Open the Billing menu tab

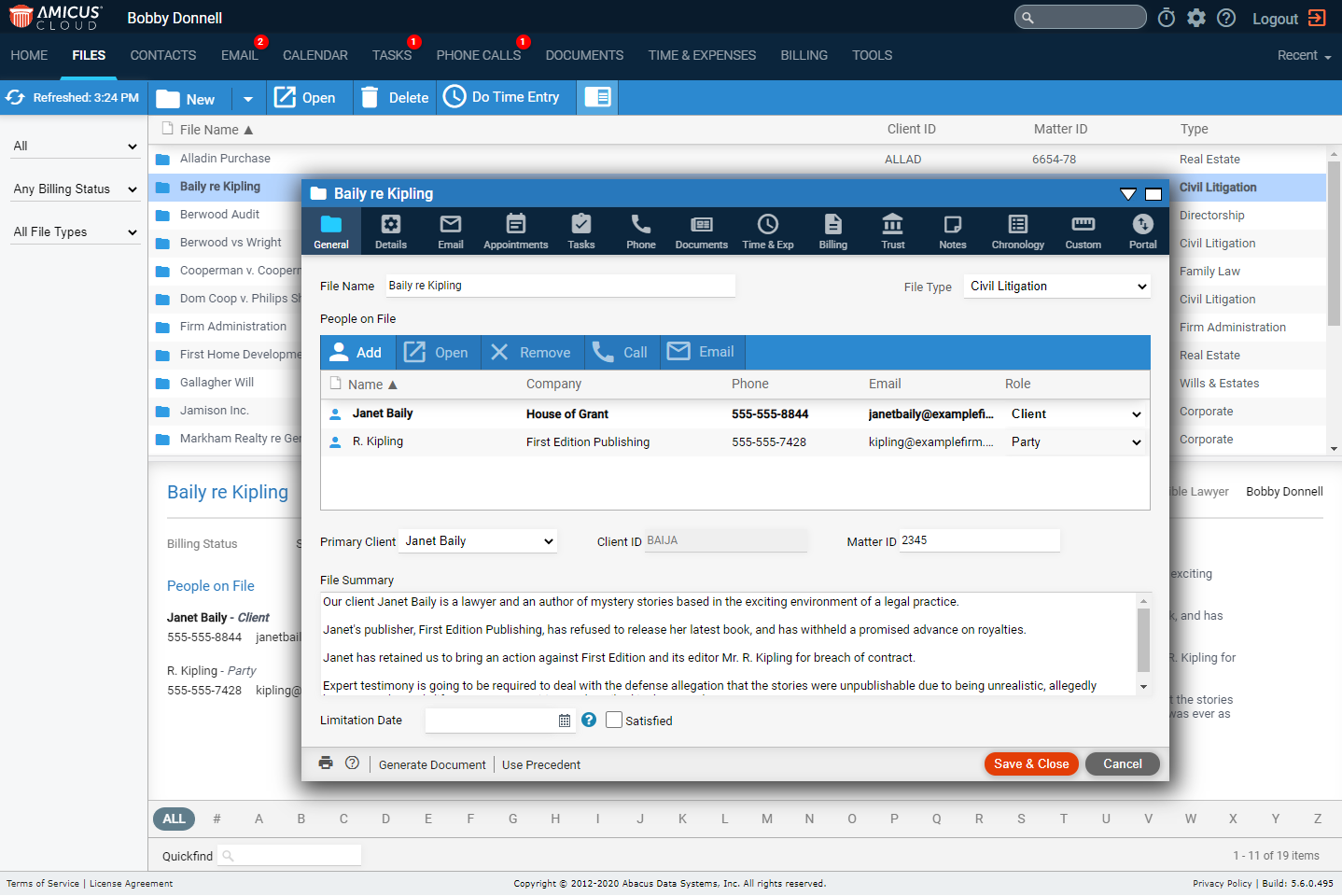point(804,55)
